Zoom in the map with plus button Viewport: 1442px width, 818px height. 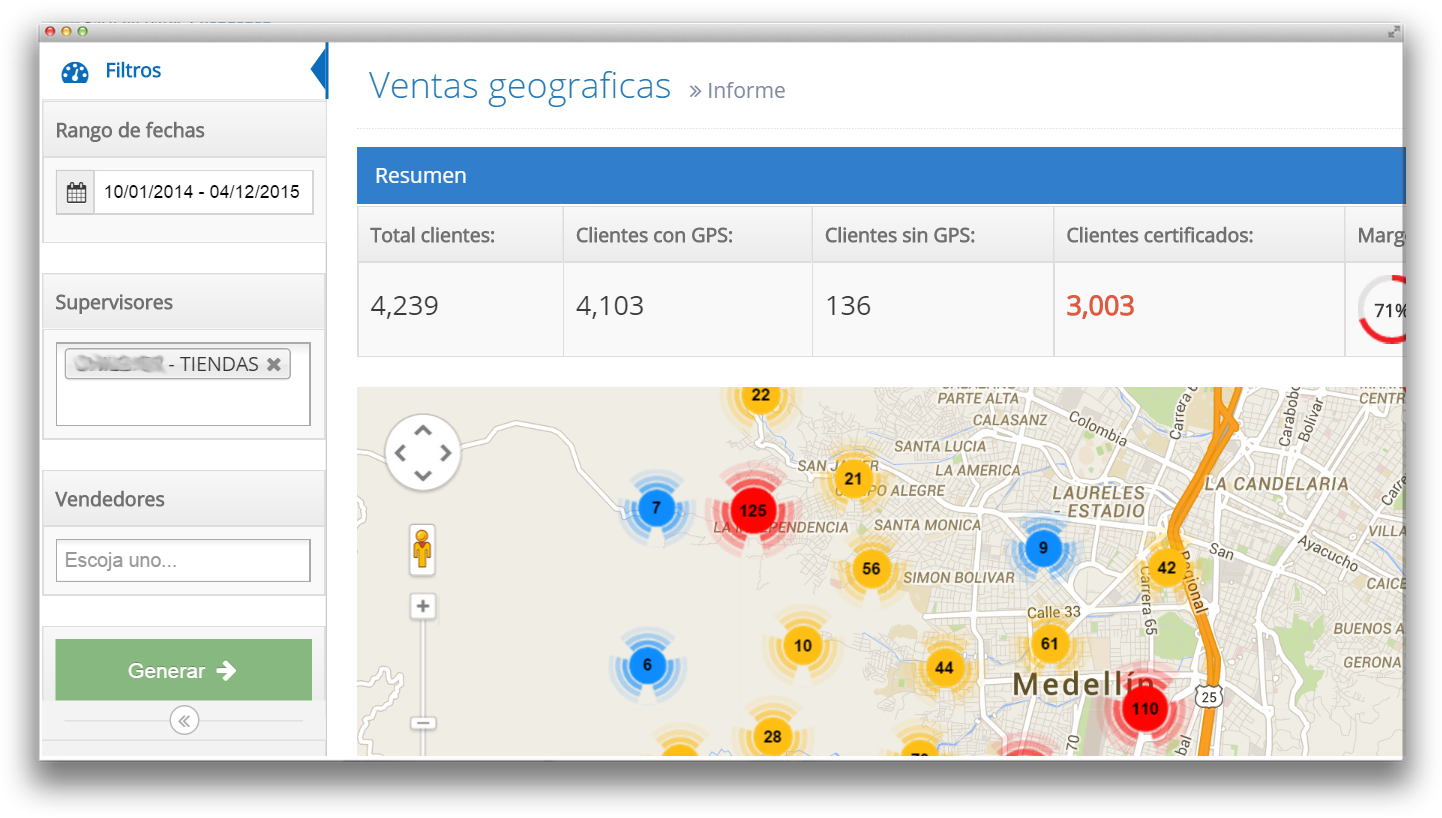[x=423, y=606]
